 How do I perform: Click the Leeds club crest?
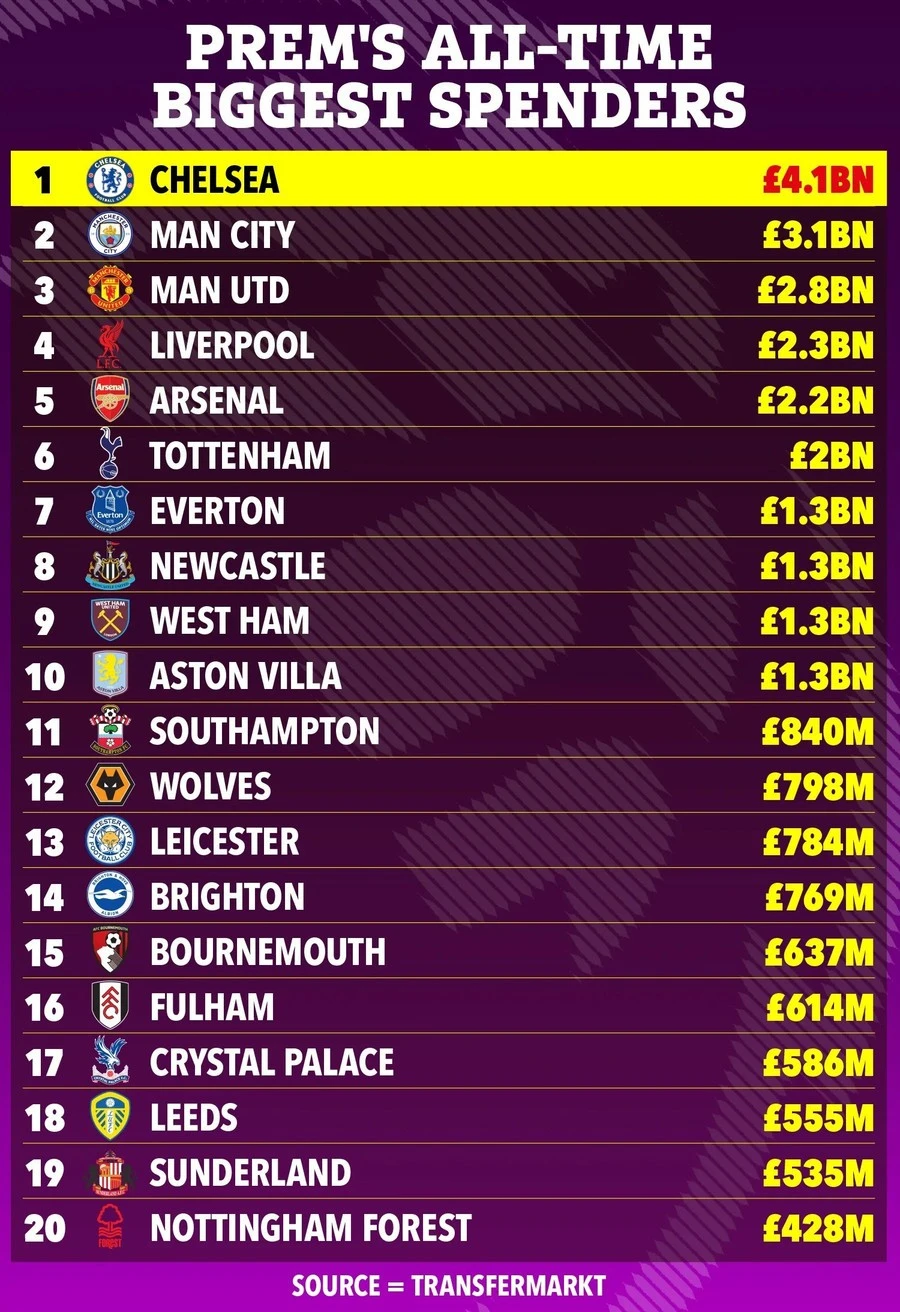tap(110, 1117)
